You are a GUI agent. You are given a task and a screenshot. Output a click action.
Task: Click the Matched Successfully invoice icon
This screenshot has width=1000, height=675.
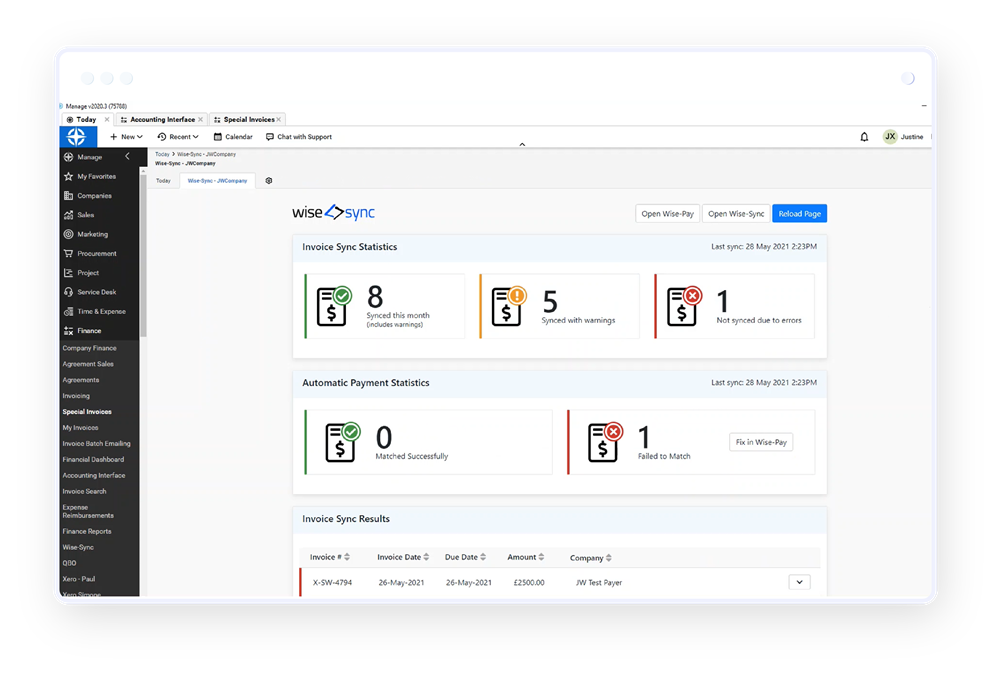pos(342,441)
